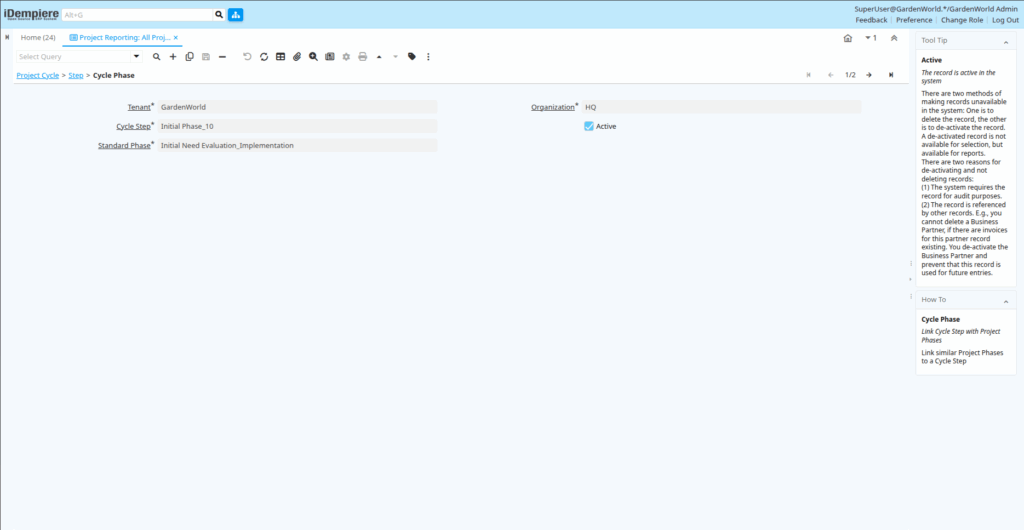1024x530 pixels.
Task: Focus the Alt+G global search box
Action: [x=137, y=14]
